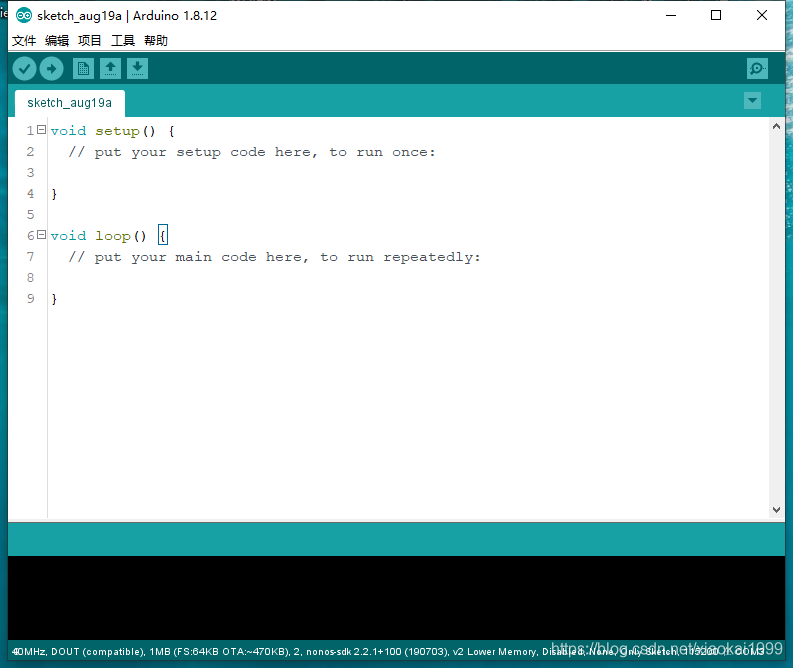Click the editor scrollbar up arrow
Viewport: 793px width, 668px height.
(776, 126)
